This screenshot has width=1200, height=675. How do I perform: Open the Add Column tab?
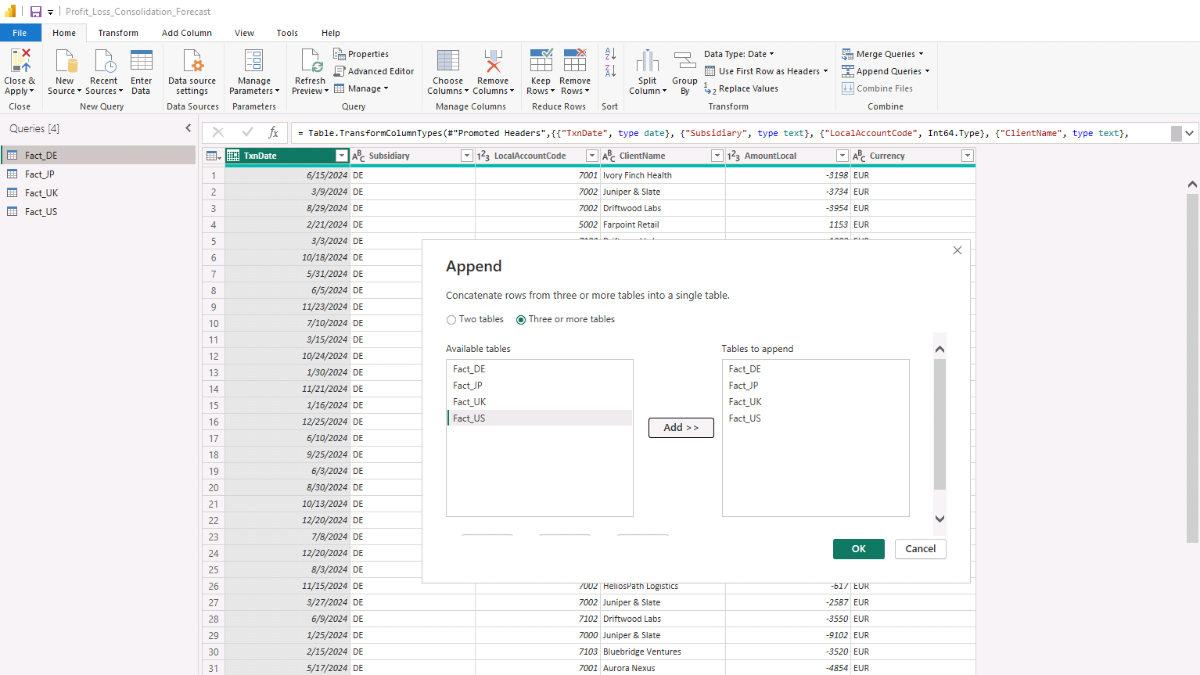187,33
